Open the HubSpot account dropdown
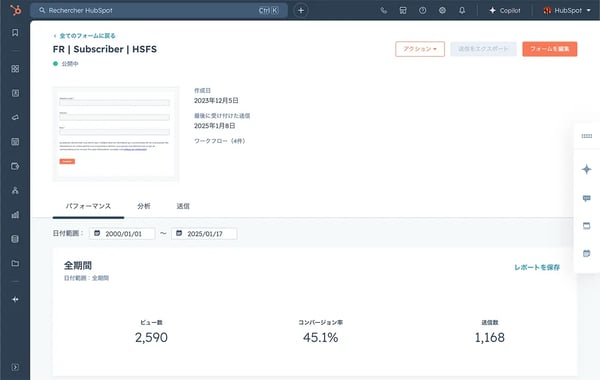This screenshot has width=600, height=380. coord(567,10)
